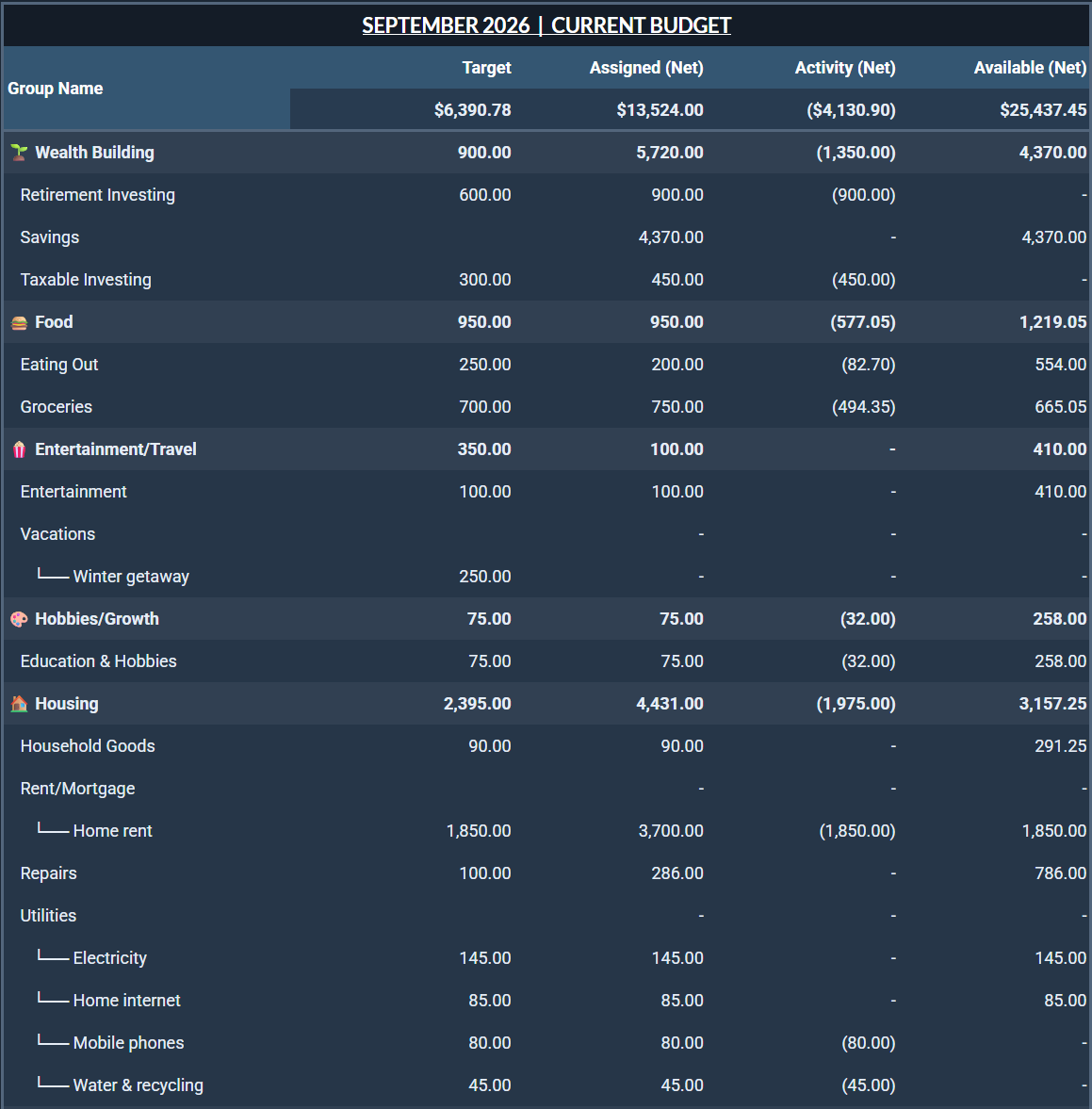1092x1109 pixels.
Task: Click Food group activity (577.05)
Action: click(x=863, y=322)
